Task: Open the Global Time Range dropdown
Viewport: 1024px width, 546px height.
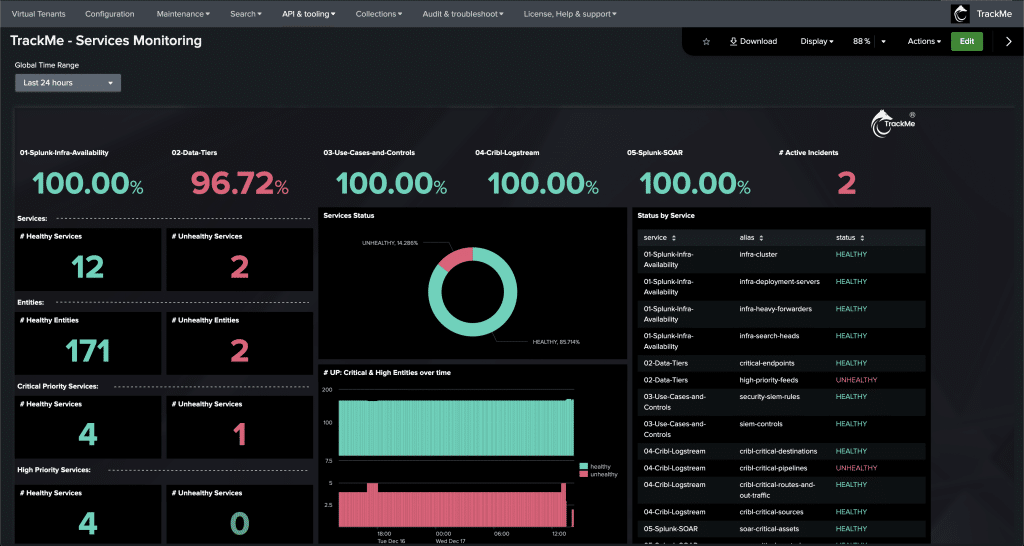Action: [68, 83]
